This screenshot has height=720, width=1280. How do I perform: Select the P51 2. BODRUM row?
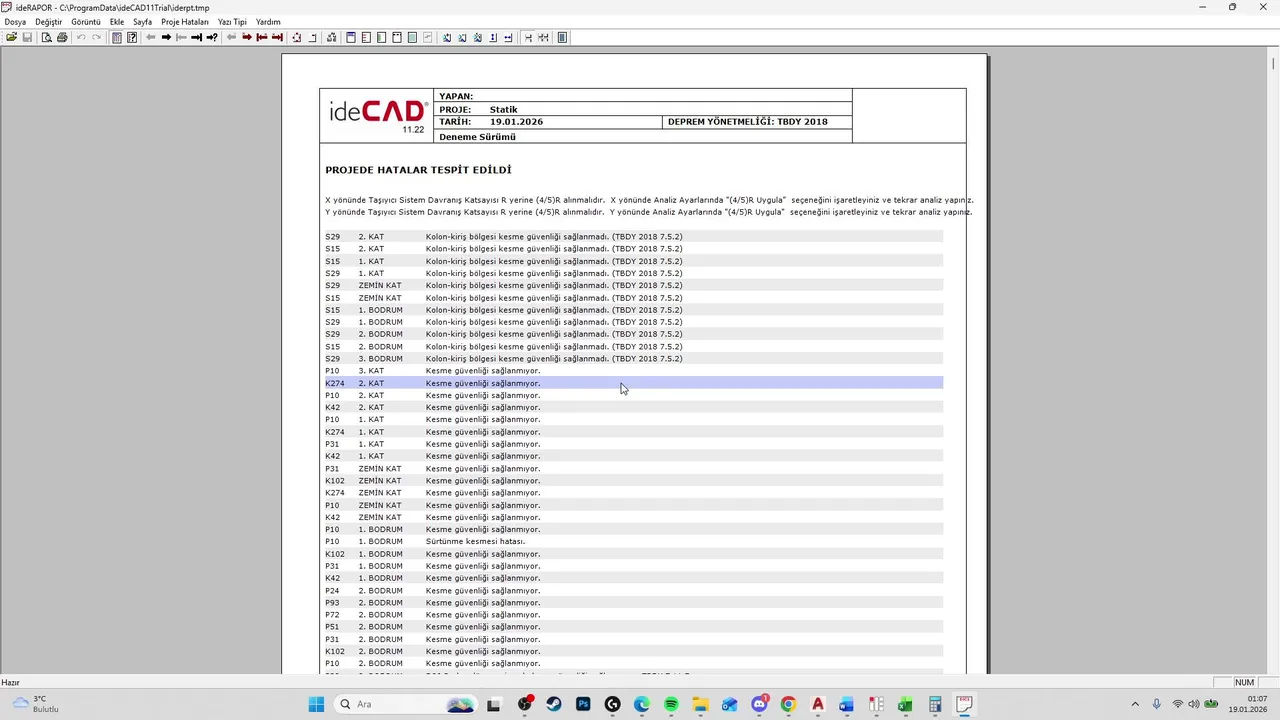[x=633, y=627]
